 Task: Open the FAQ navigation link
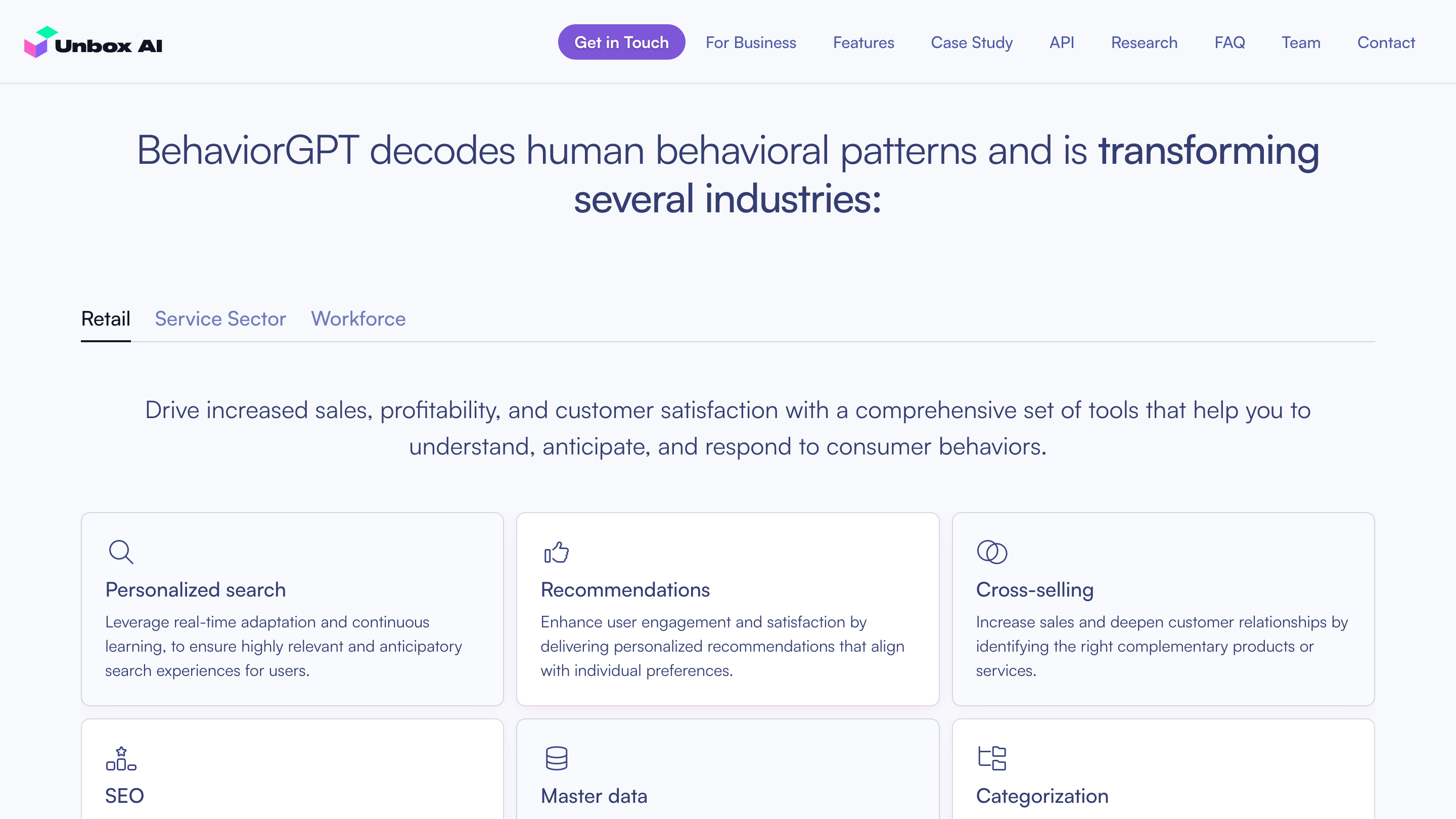(1230, 42)
